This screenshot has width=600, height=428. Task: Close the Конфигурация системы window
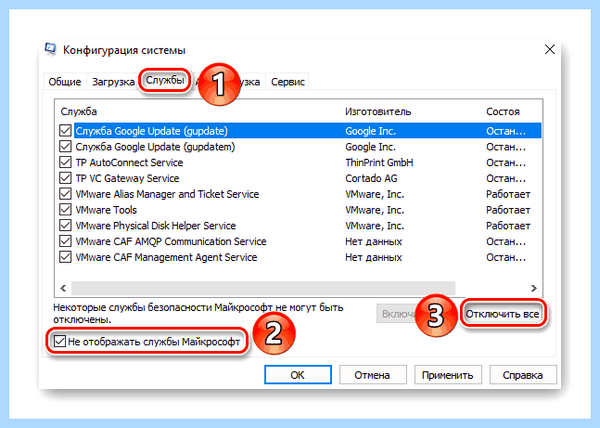pyautogui.click(x=550, y=49)
